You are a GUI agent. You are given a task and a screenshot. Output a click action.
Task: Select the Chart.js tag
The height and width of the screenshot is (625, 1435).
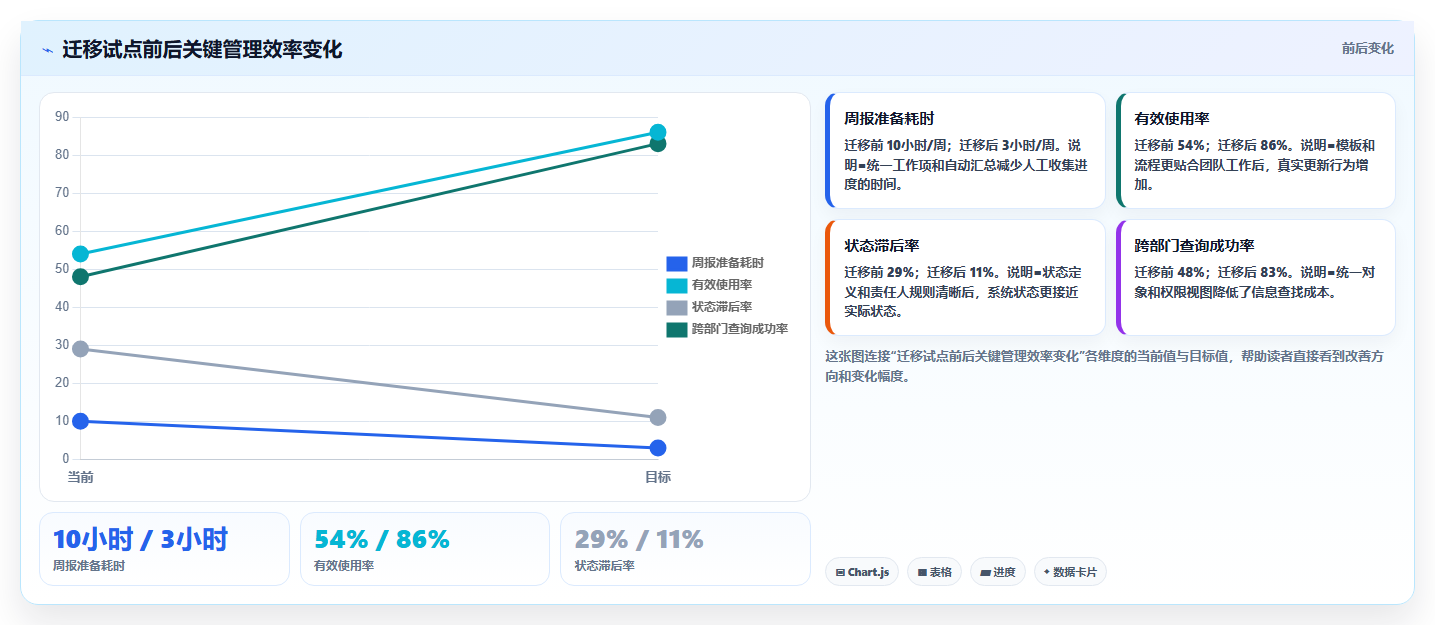click(862, 572)
